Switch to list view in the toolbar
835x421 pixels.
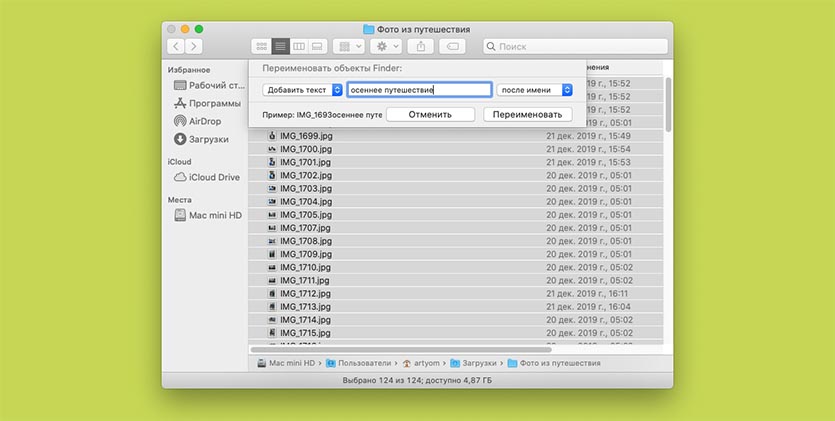tap(280, 46)
